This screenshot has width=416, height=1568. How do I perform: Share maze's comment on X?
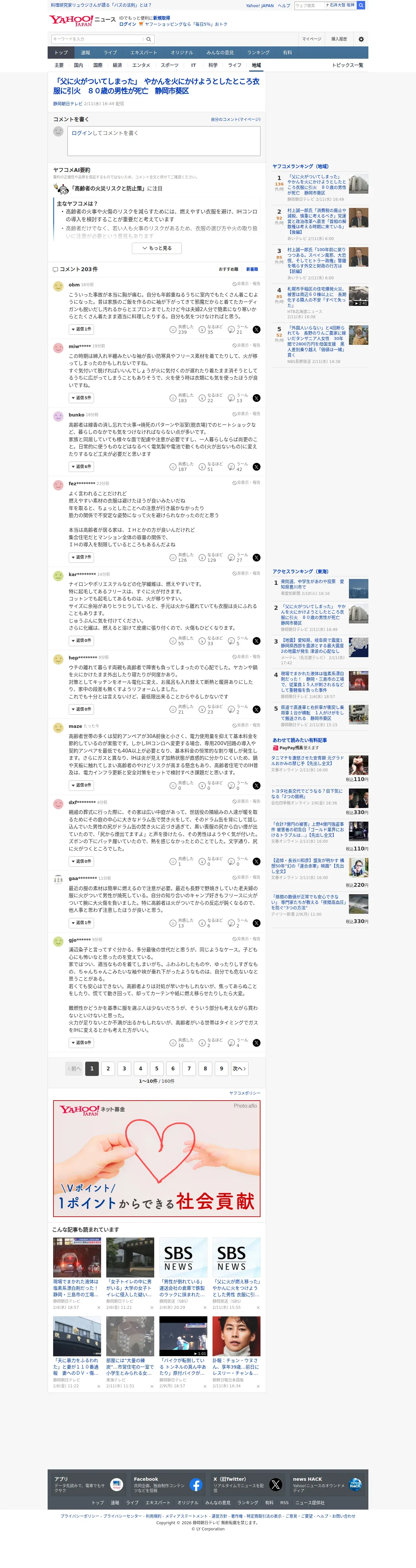[257, 785]
